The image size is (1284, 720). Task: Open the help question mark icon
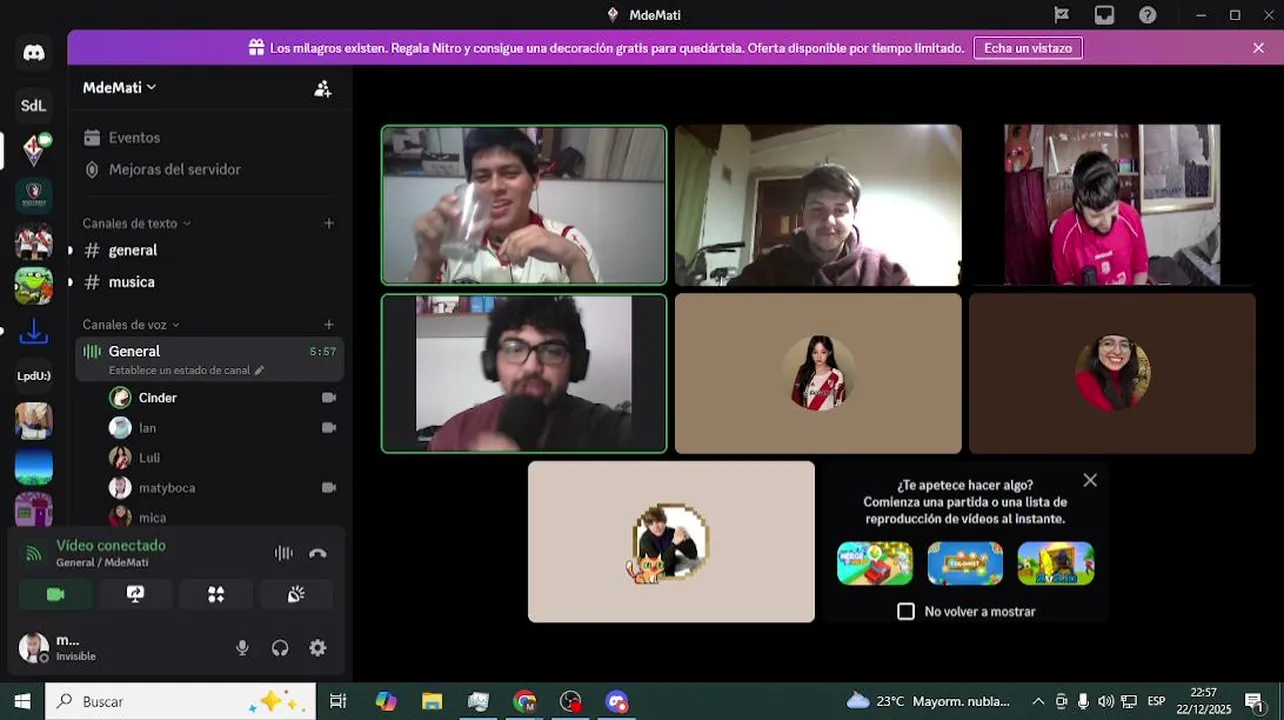coord(1148,15)
